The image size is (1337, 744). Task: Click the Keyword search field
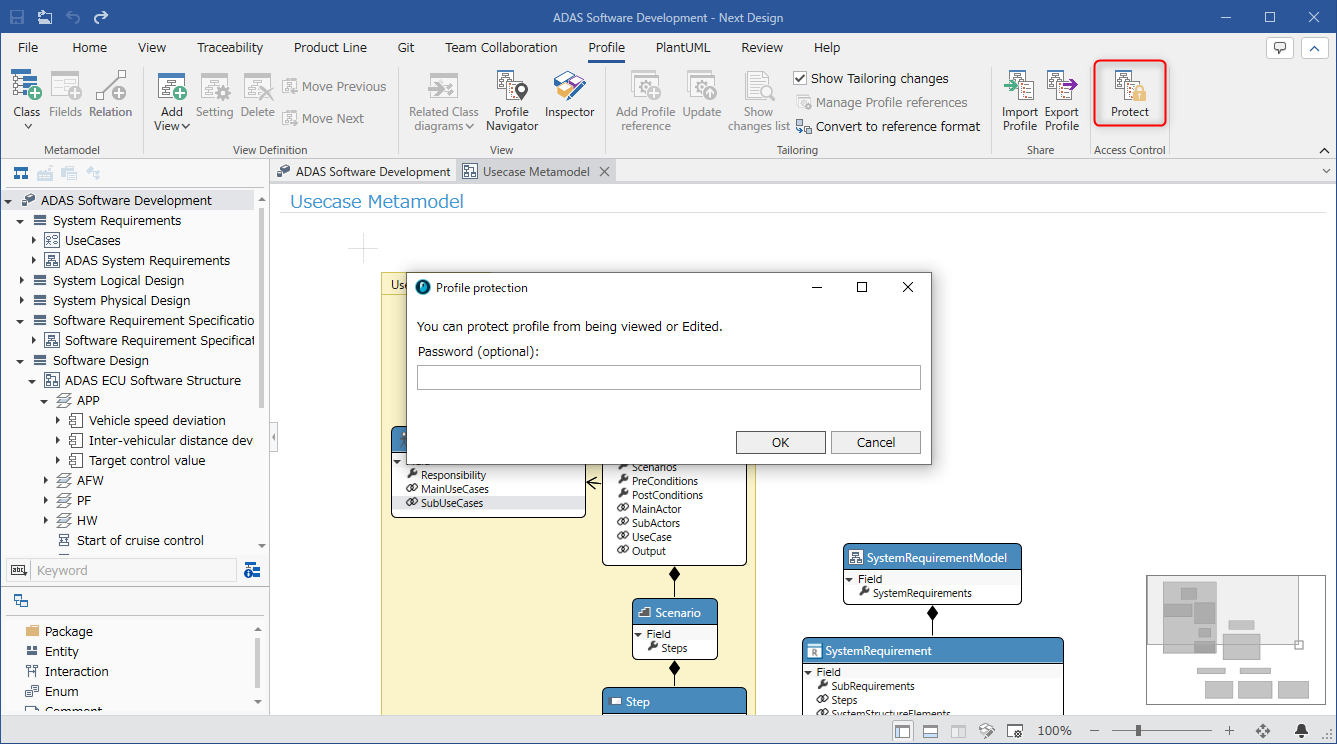(x=134, y=570)
